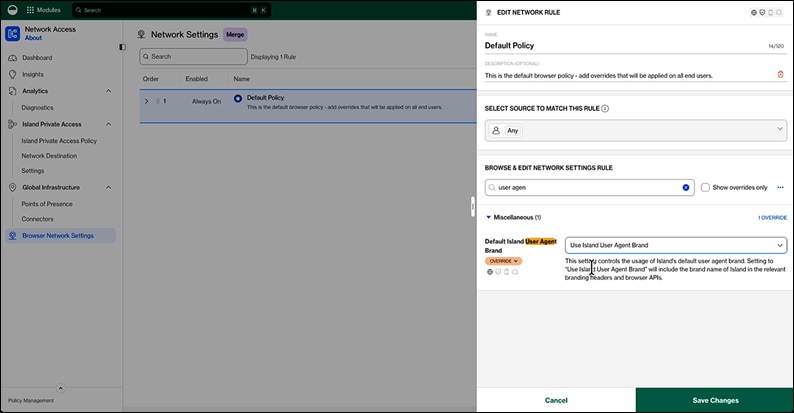Click the top bar global Search field
Viewport: 794px width, 413px height.
[x=171, y=10]
